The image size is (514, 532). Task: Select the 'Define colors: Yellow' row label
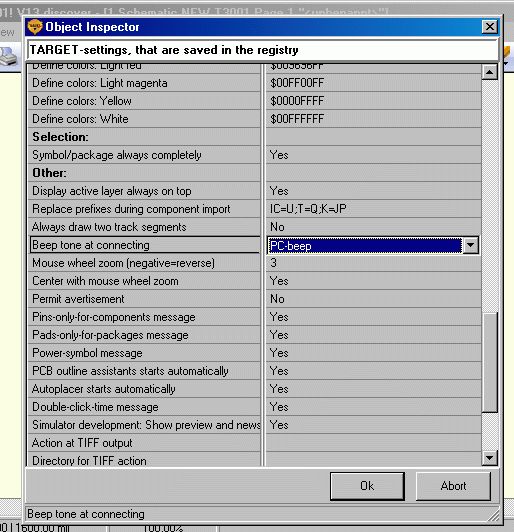tap(82, 101)
